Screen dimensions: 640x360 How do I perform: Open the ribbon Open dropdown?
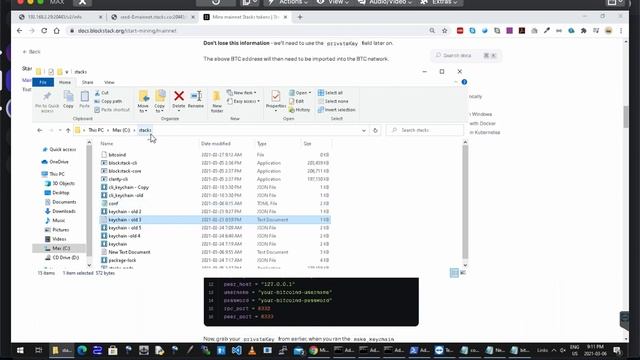click(300, 93)
